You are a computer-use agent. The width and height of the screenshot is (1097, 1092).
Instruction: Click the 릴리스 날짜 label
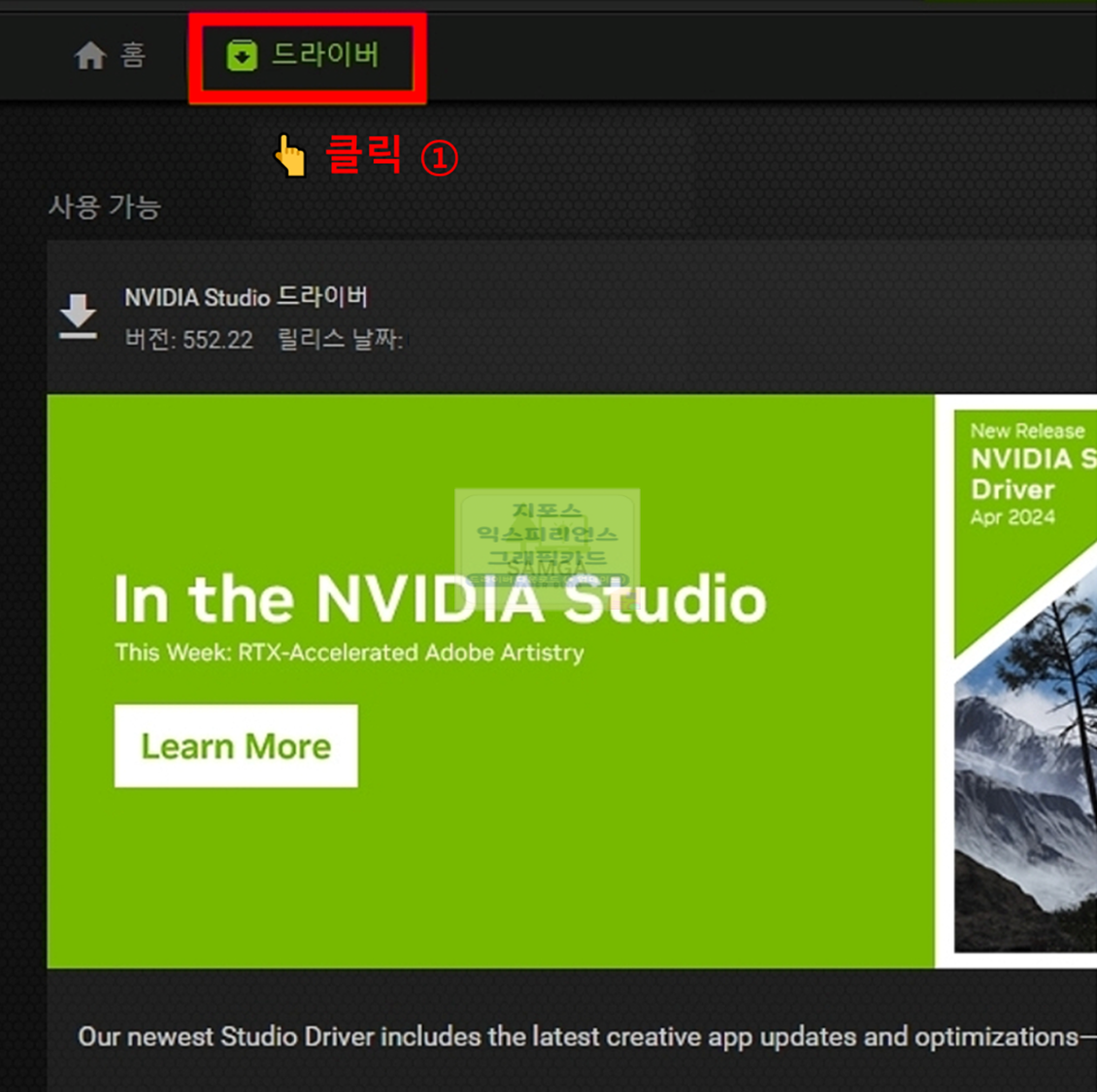point(340,340)
